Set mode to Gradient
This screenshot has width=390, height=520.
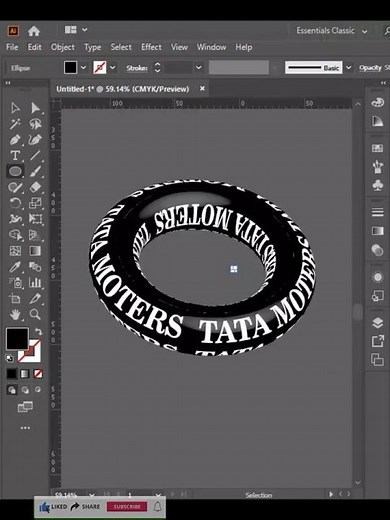(x=25, y=374)
